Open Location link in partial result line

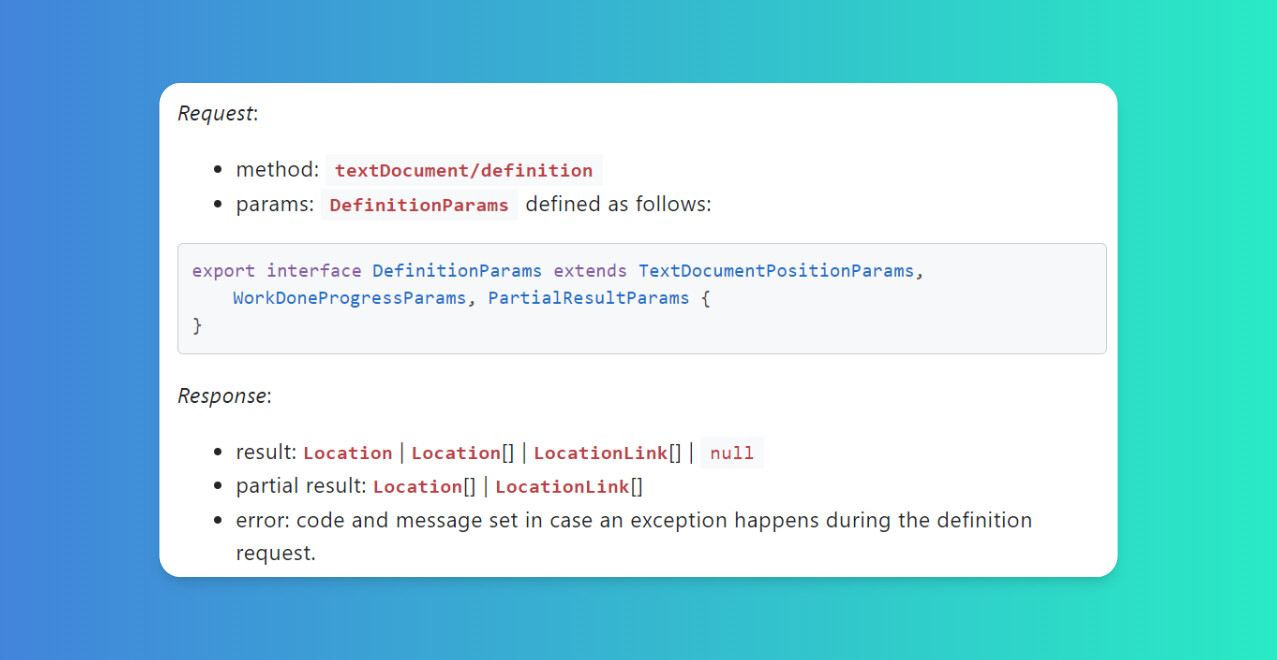click(x=418, y=487)
